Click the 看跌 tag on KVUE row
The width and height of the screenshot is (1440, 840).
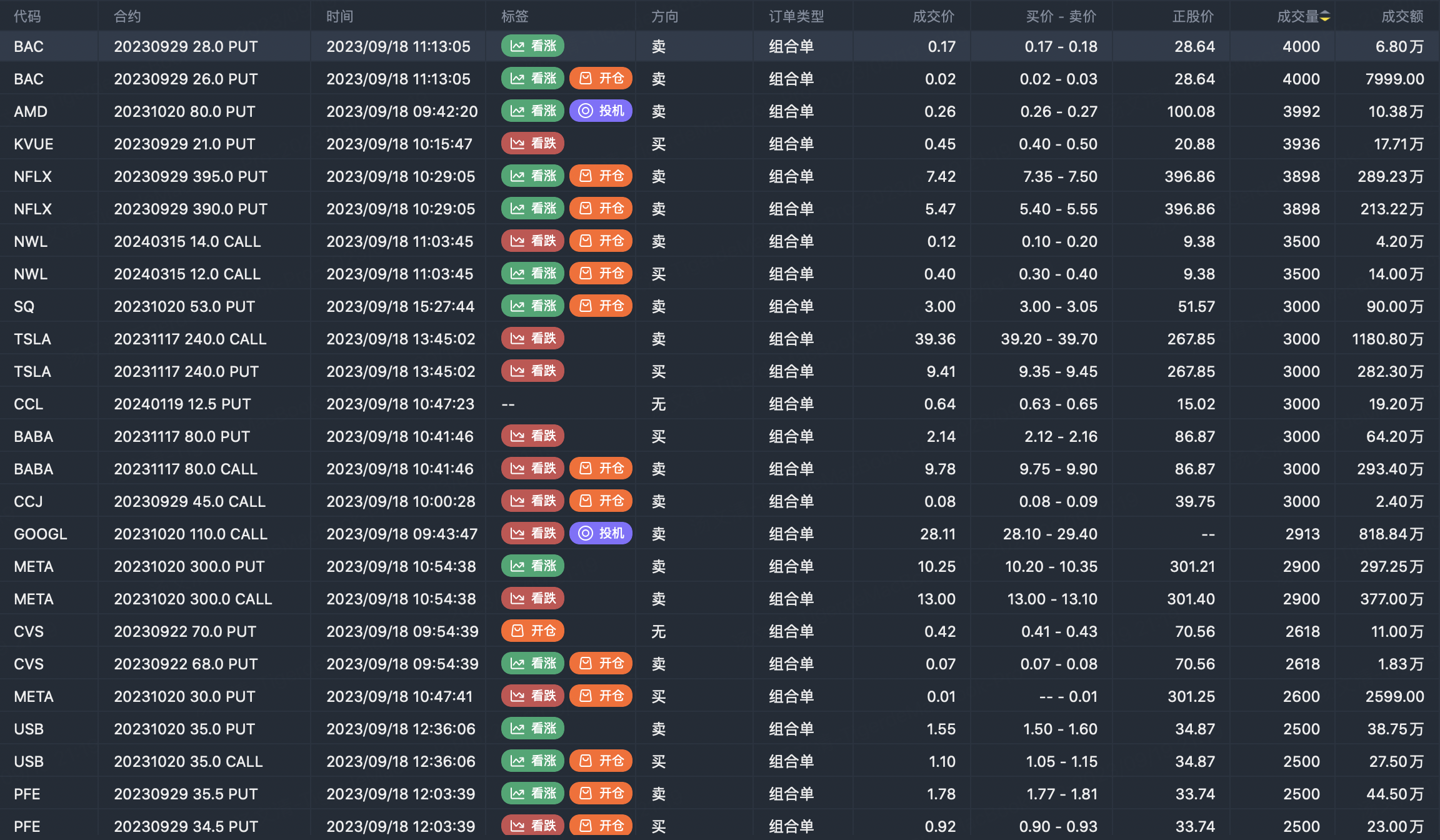click(532, 144)
